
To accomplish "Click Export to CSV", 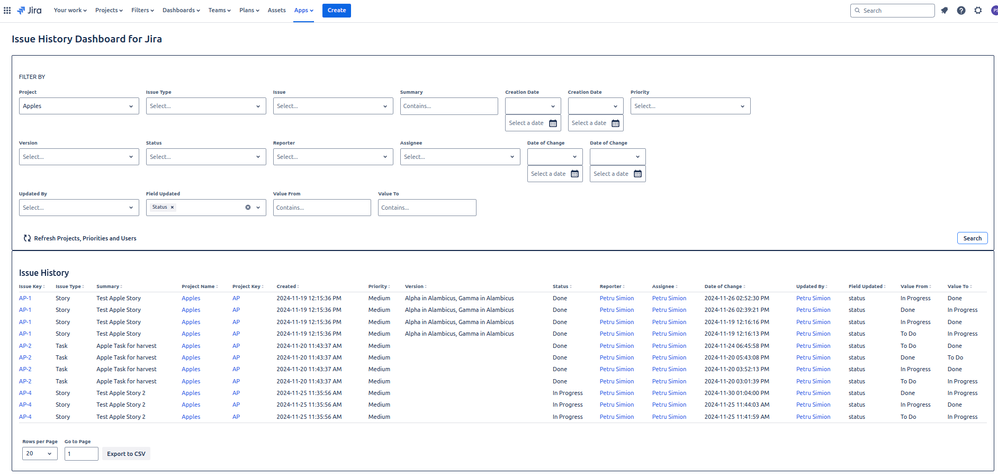I will [126, 454].
